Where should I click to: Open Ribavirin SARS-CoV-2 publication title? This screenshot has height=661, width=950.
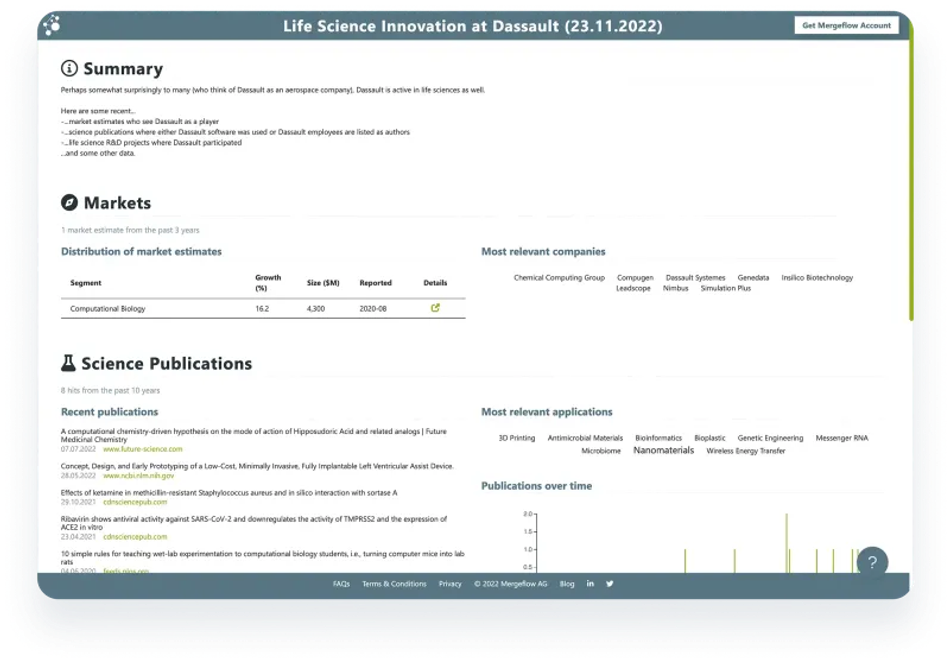254,523
